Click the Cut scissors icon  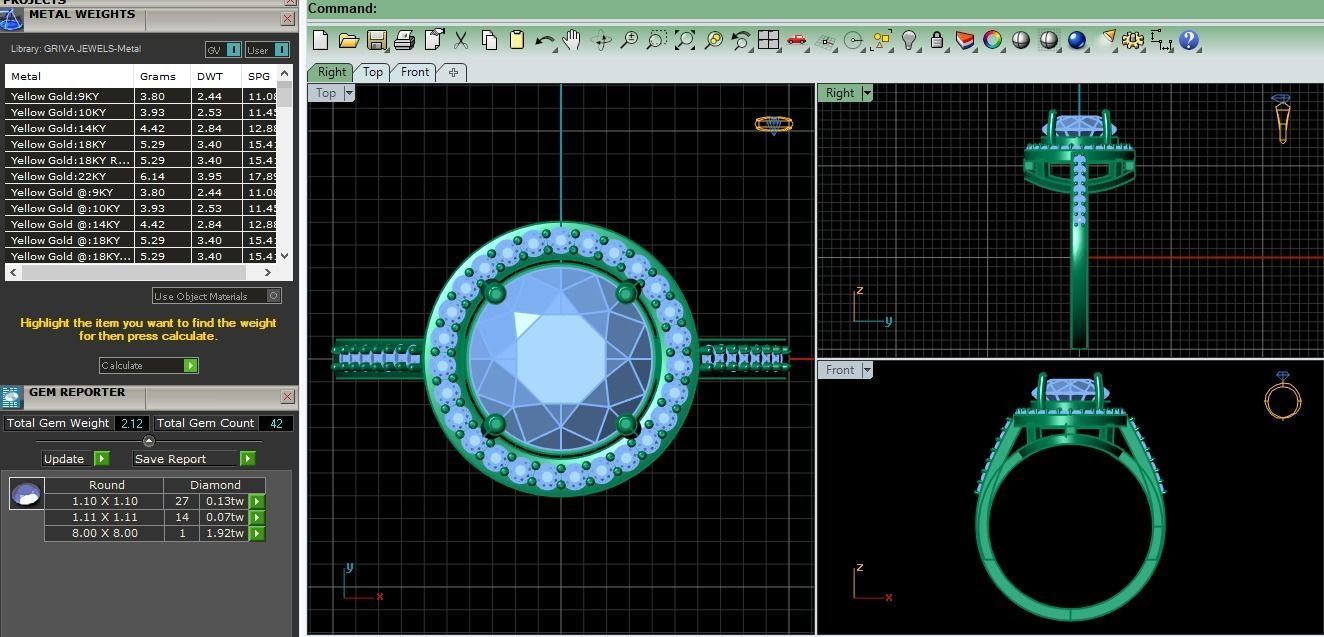[x=461, y=40]
